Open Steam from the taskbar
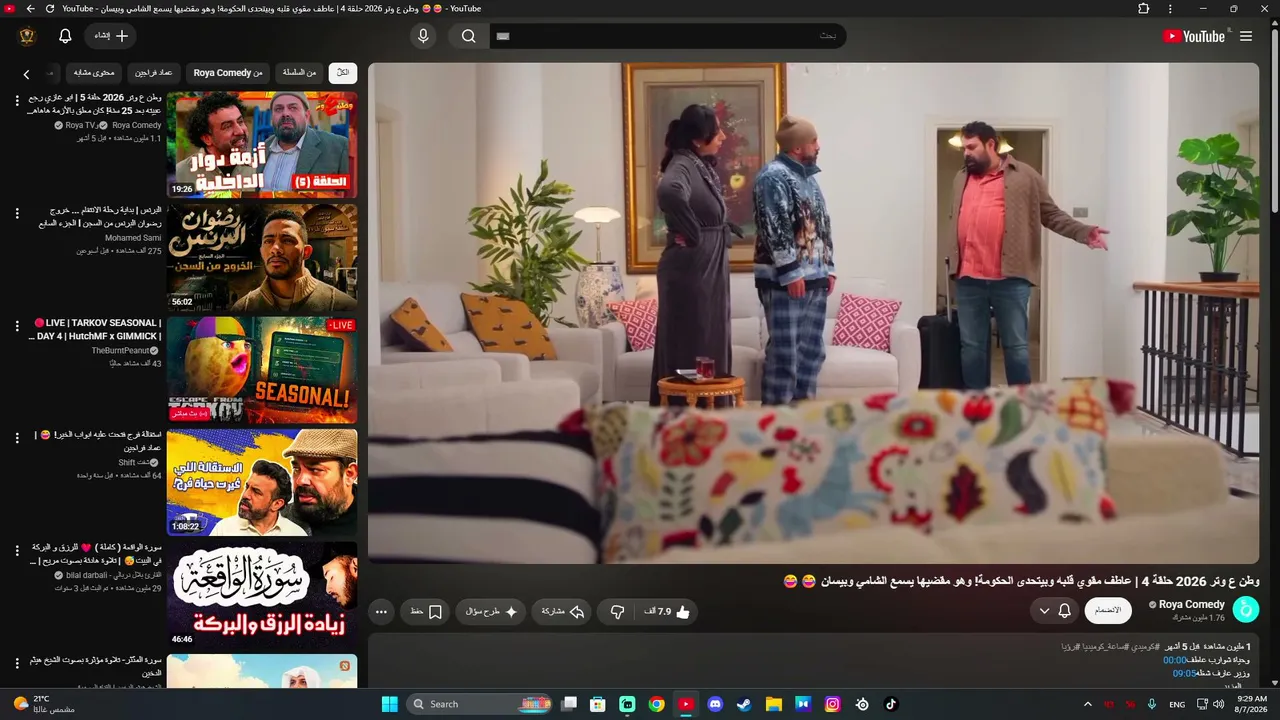This screenshot has height=720, width=1280. [x=744, y=704]
